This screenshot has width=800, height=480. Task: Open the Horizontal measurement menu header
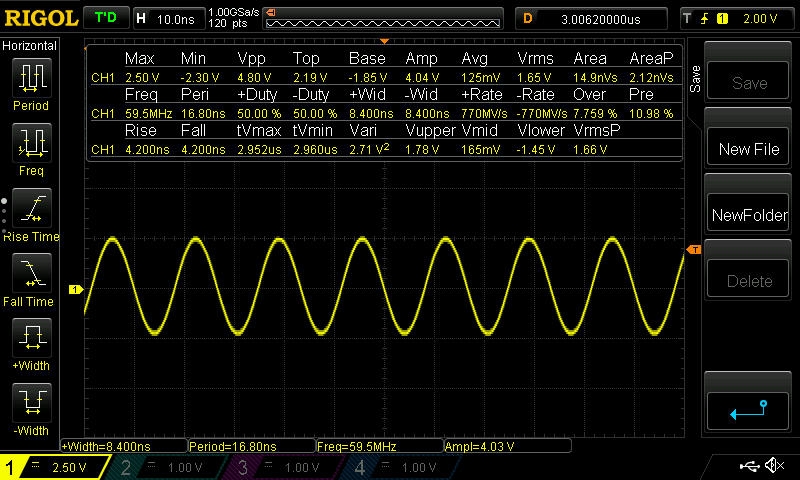pyautogui.click(x=30, y=46)
